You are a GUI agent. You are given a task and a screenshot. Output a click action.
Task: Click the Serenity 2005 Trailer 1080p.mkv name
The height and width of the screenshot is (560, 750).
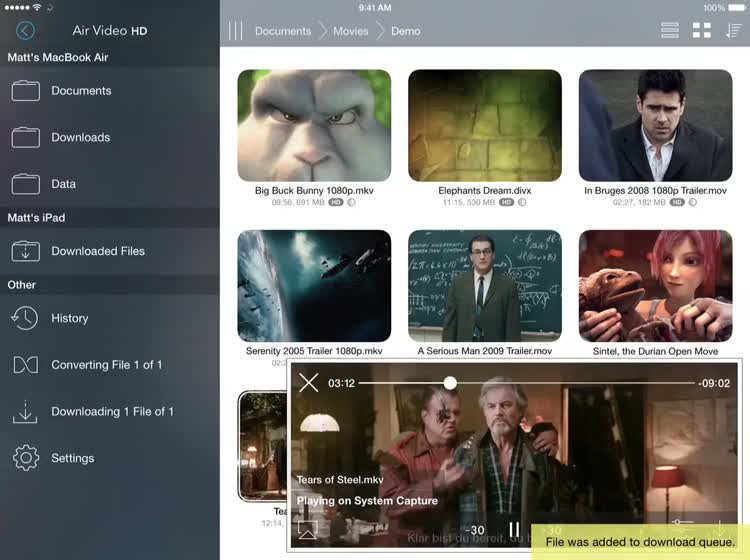[314, 351]
